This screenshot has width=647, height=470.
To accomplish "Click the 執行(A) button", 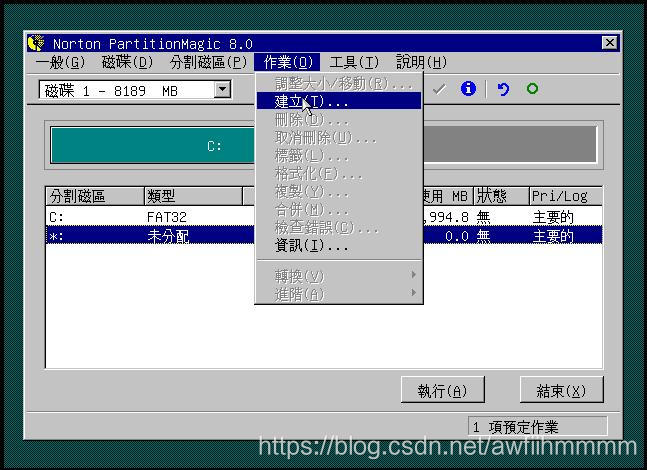I will 442,390.
